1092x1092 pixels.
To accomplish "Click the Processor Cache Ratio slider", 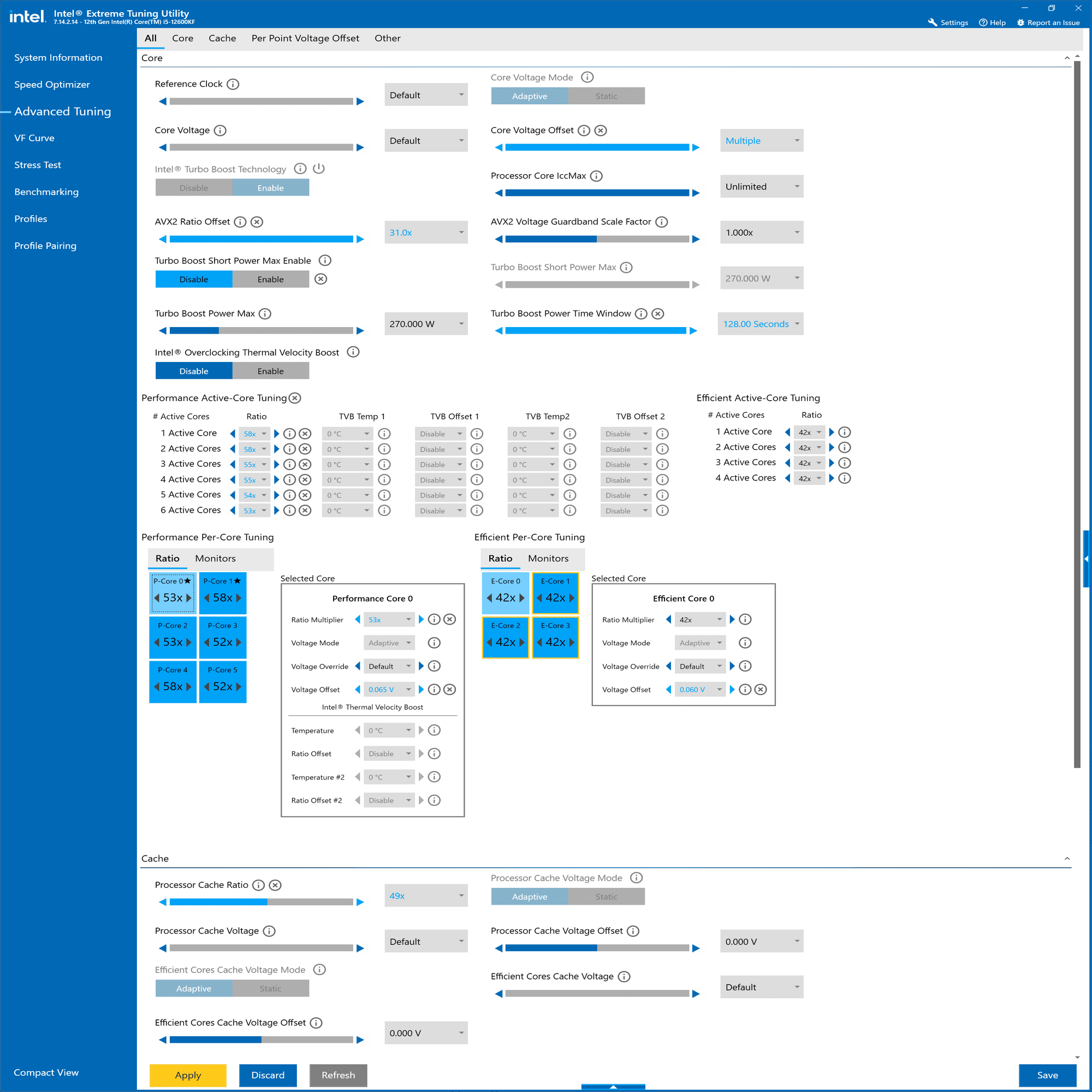I will pyautogui.click(x=261, y=902).
